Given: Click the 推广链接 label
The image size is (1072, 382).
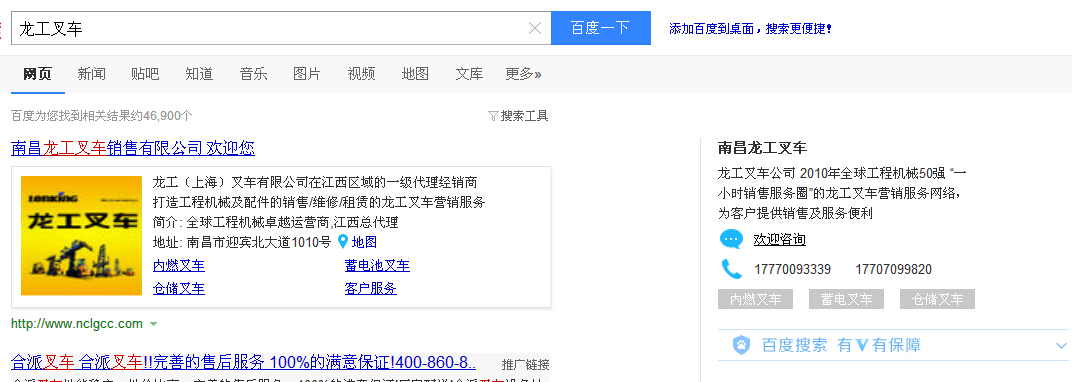Looking at the screenshot, I should pyautogui.click(x=525, y=364).
